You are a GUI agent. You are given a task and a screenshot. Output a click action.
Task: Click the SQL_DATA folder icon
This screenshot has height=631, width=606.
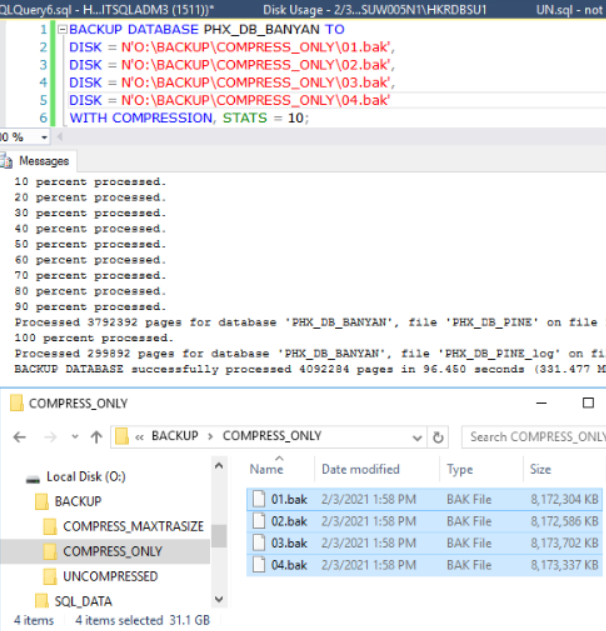(x=42, y=601)
